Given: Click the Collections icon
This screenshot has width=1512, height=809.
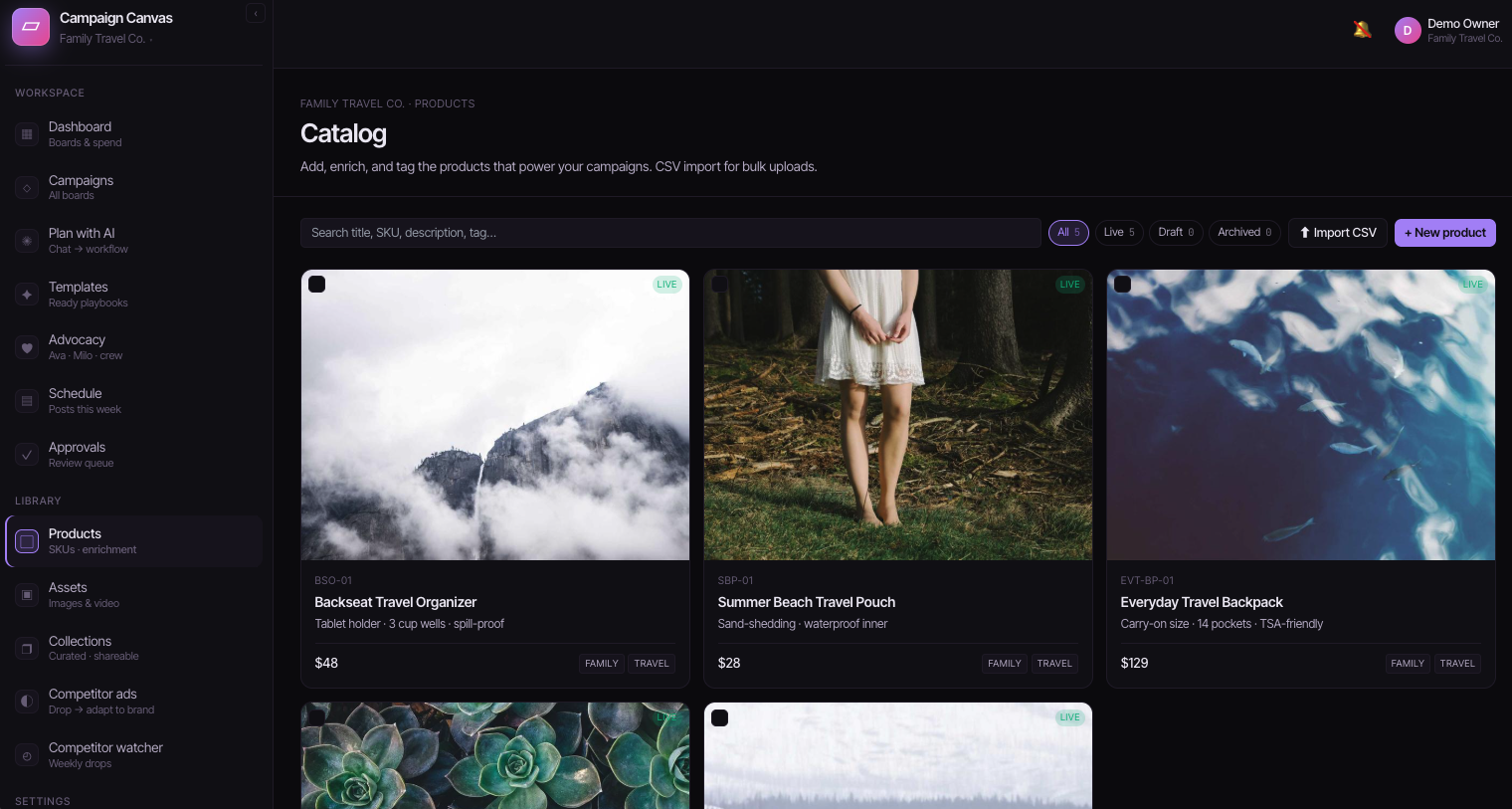Looking at the screenshot, I should 27,649.
